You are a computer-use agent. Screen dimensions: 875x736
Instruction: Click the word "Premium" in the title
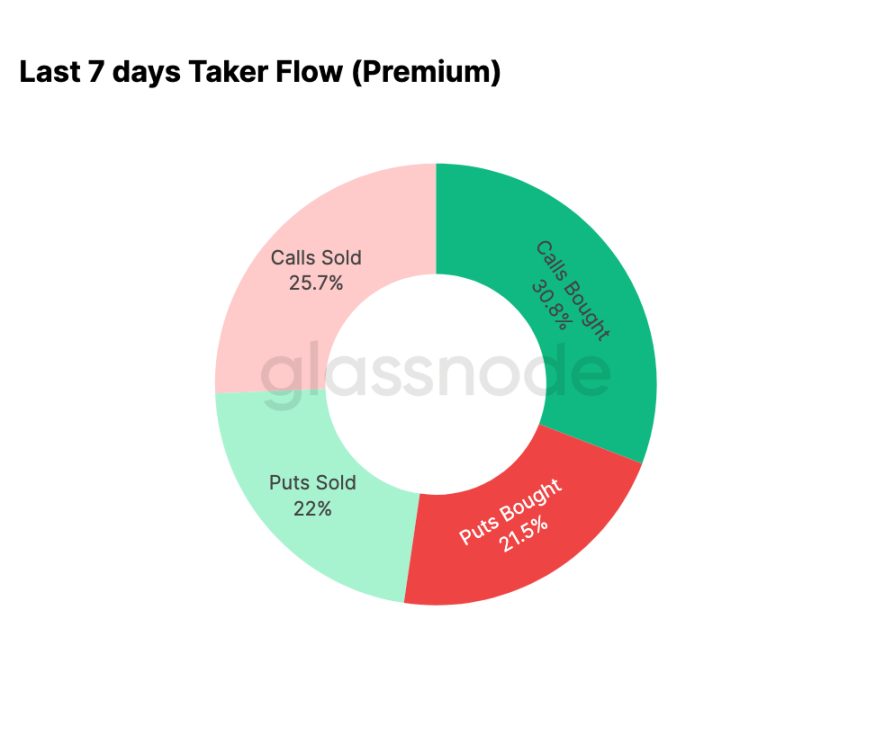tap(424, 72)
